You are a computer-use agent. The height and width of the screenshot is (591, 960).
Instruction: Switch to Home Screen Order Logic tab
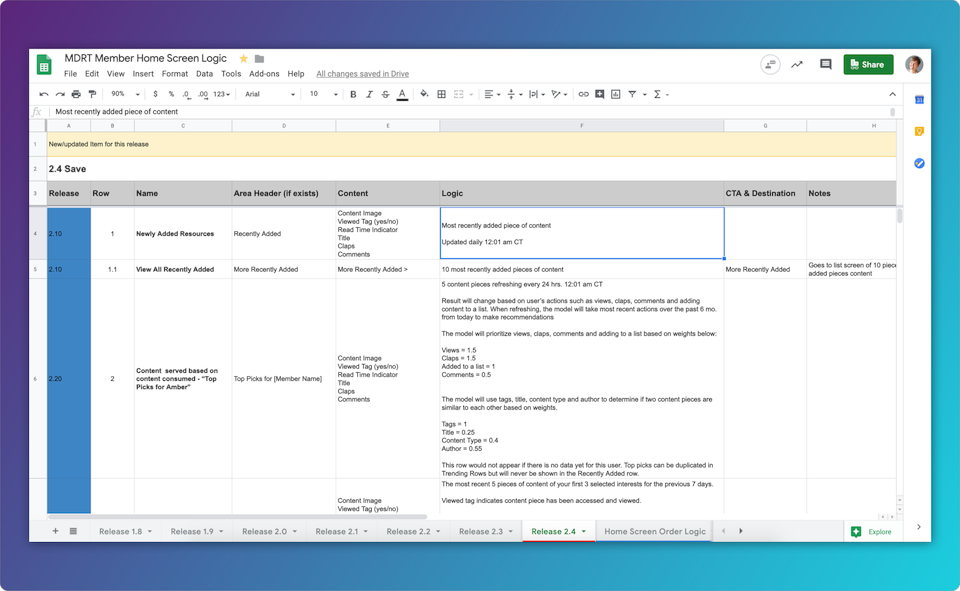pos(654,532)
